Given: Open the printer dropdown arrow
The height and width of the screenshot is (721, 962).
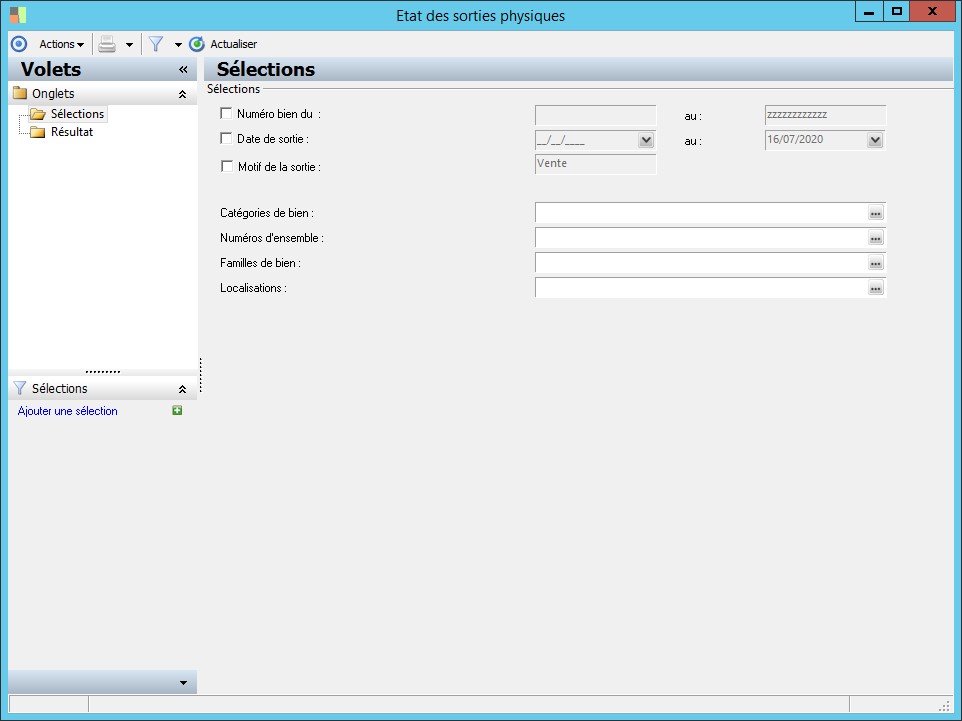Looking at the screenshot, I should (129, 45).
